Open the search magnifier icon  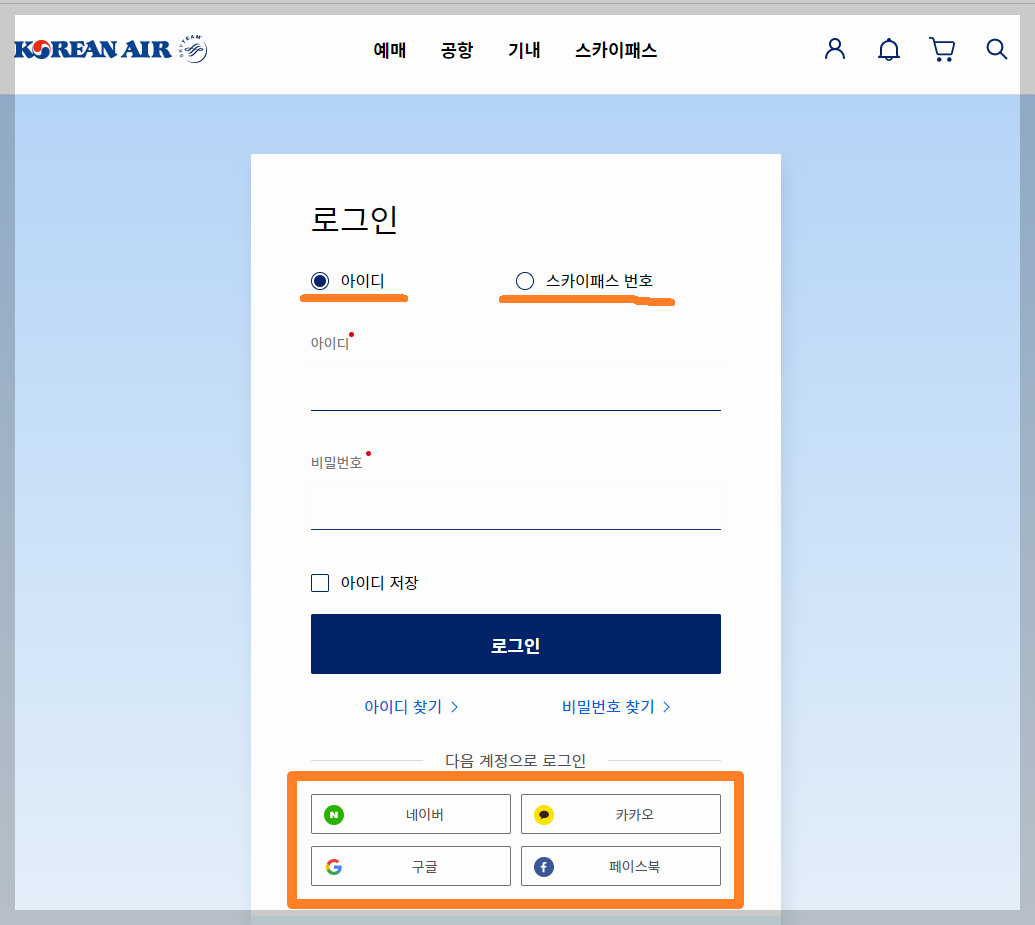(997, 50)
